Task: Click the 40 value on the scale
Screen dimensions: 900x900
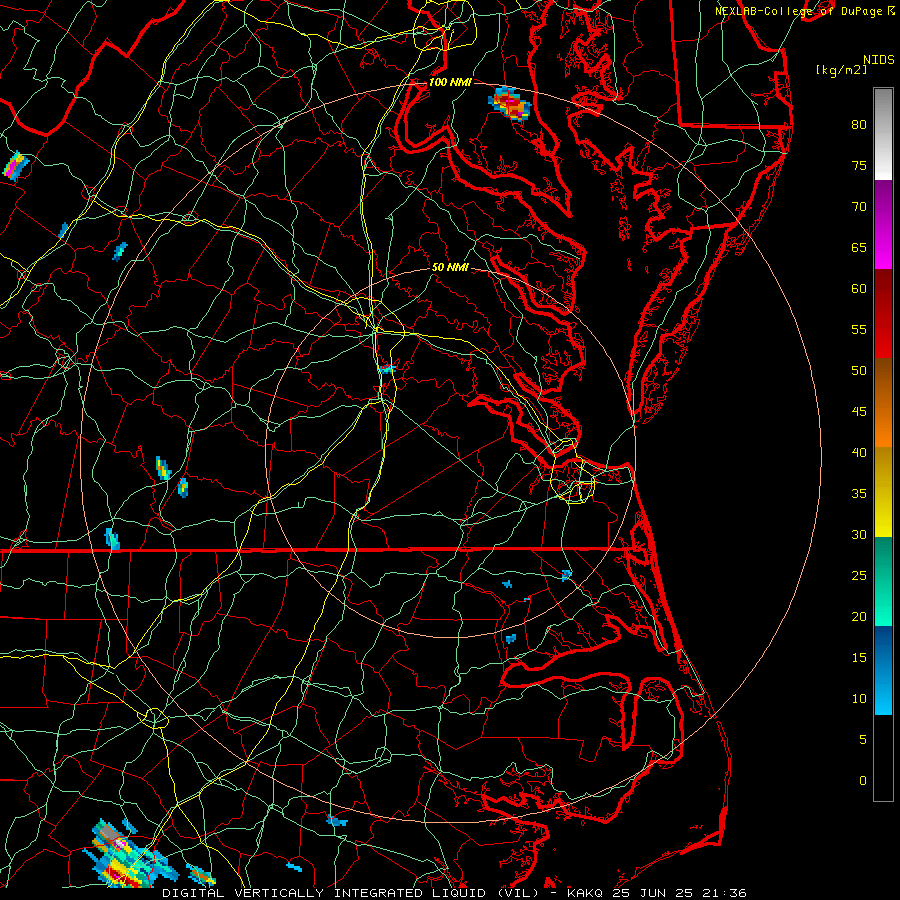Action: (859, 452)
